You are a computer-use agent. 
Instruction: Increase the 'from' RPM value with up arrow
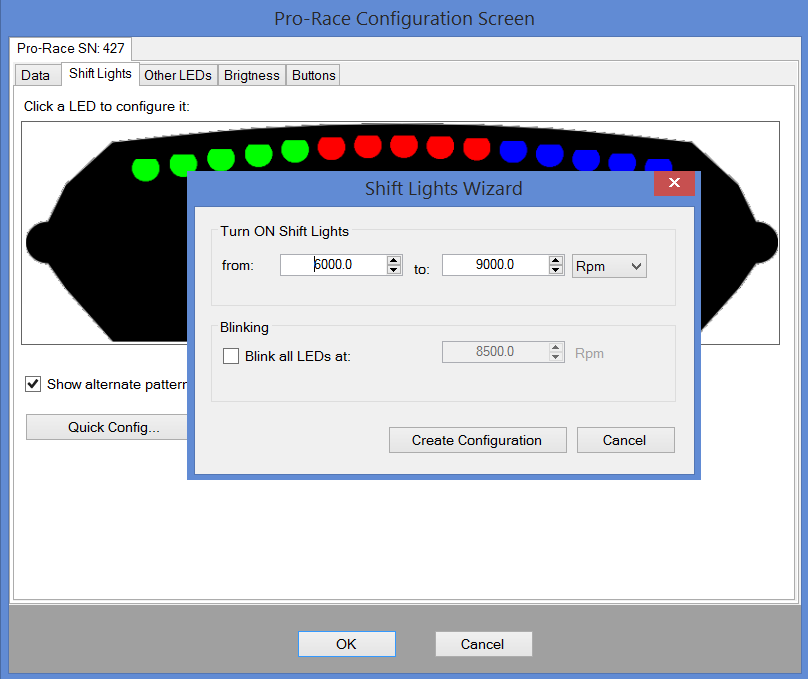point(394,260)
